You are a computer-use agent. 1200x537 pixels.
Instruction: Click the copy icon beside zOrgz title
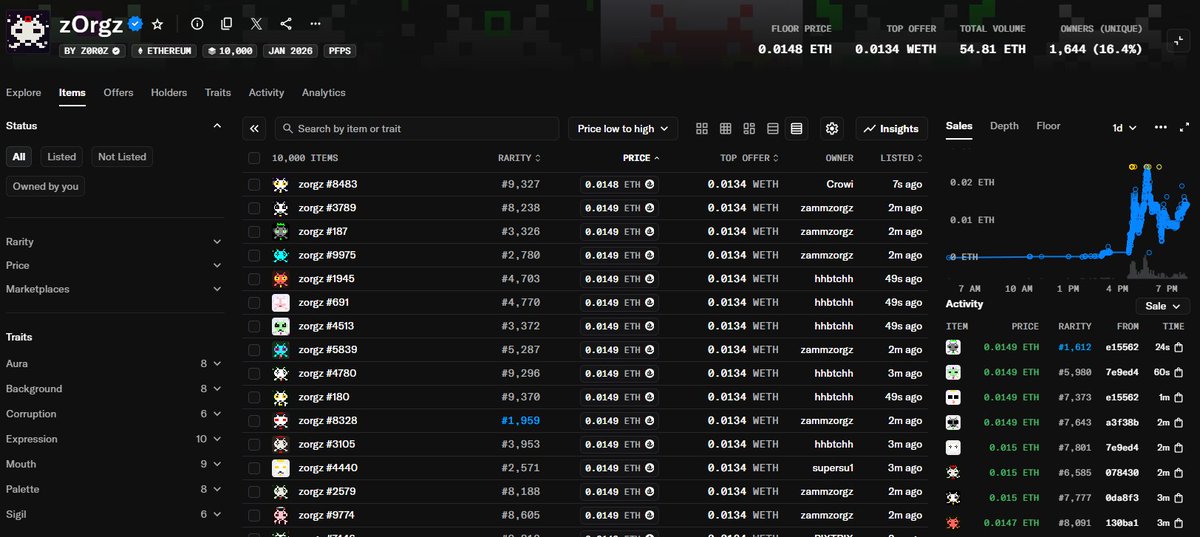227,23
